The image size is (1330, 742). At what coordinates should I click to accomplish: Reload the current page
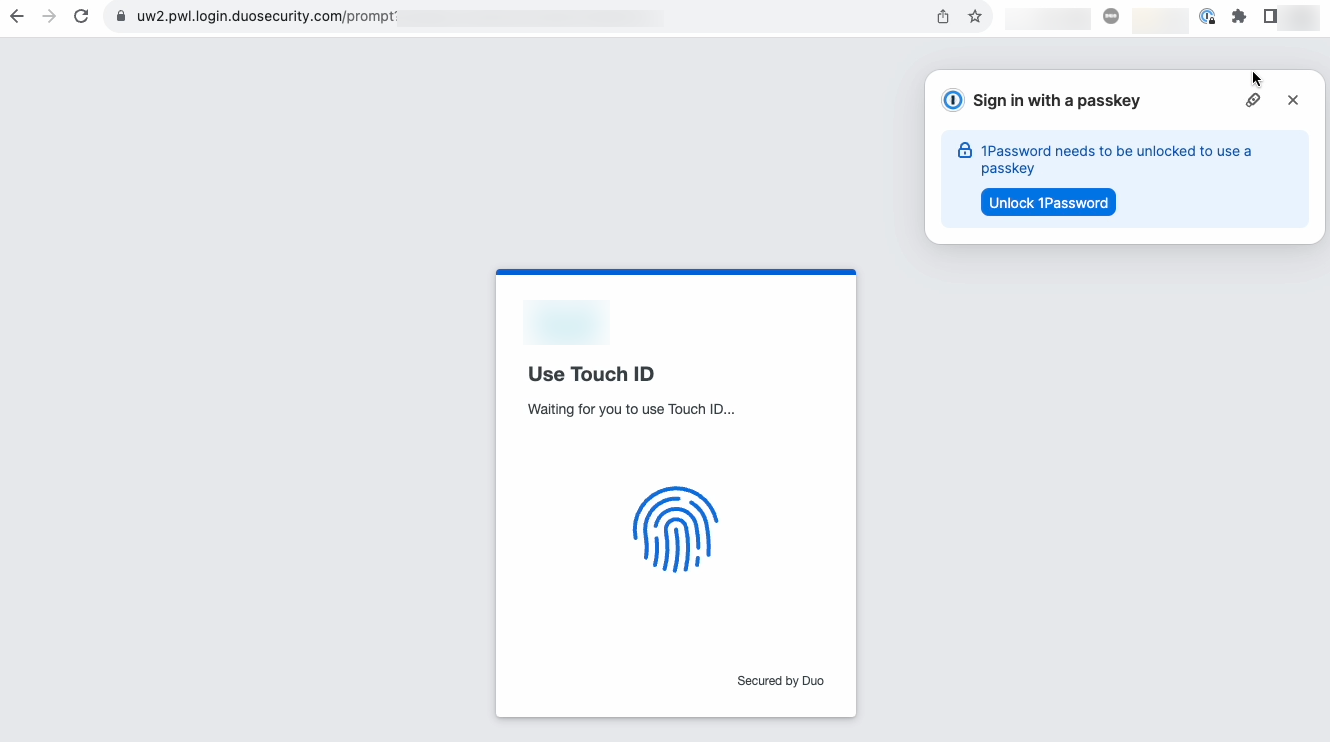[81, 16]
